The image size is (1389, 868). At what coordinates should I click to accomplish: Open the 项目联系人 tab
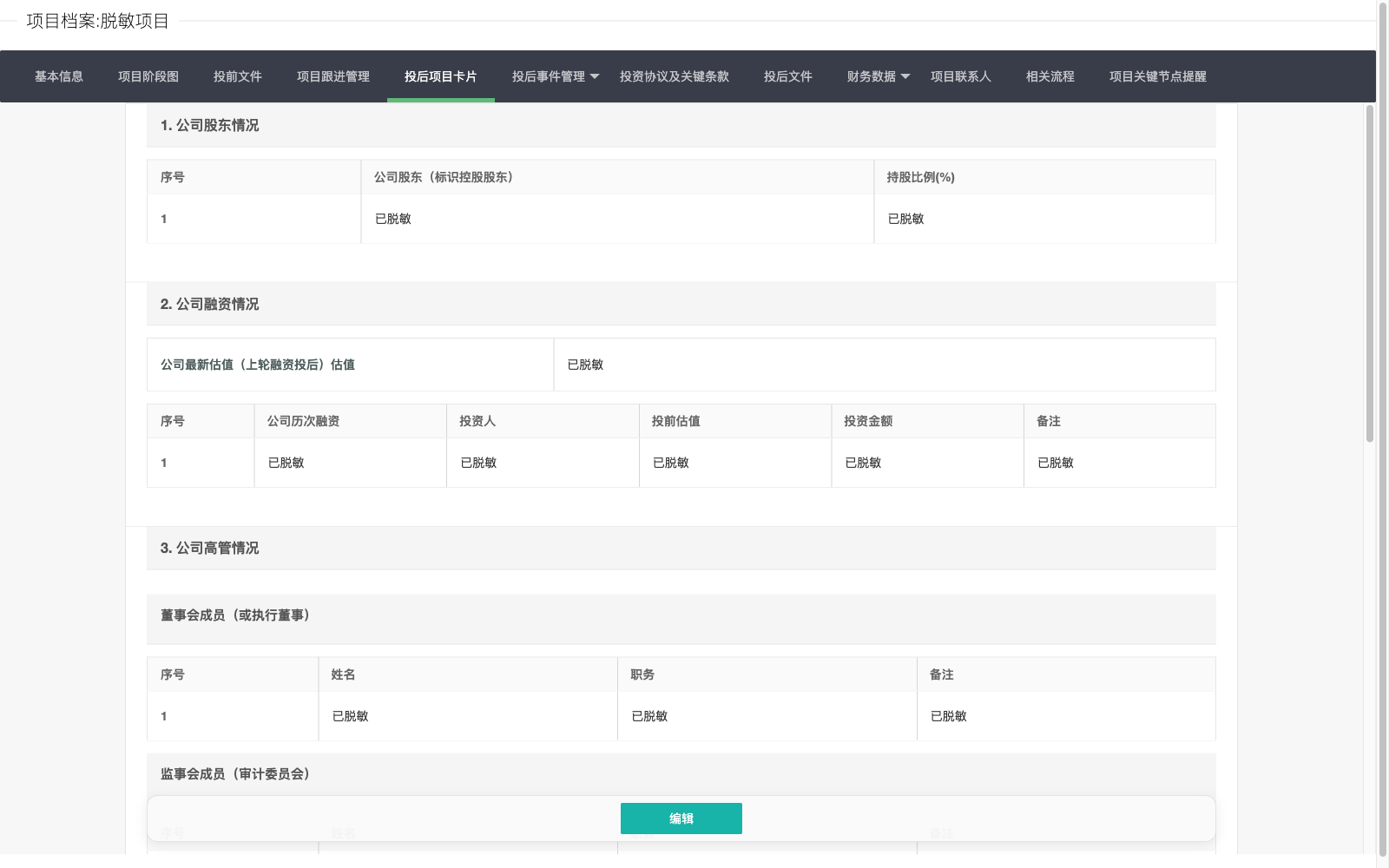click(961, 76)
